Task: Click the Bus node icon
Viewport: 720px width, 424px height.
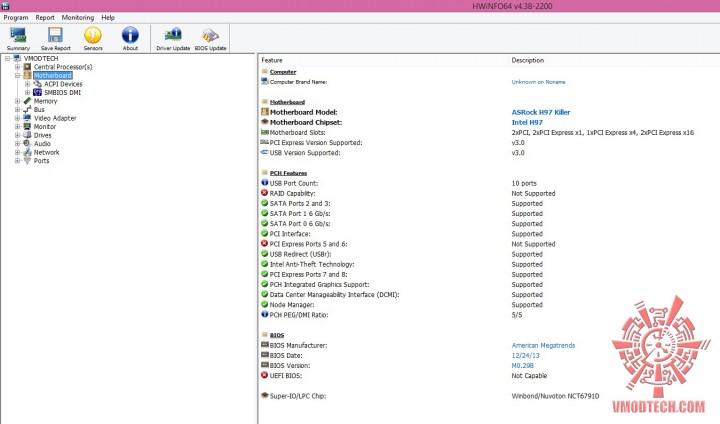Action: click(x=28, y=109)
